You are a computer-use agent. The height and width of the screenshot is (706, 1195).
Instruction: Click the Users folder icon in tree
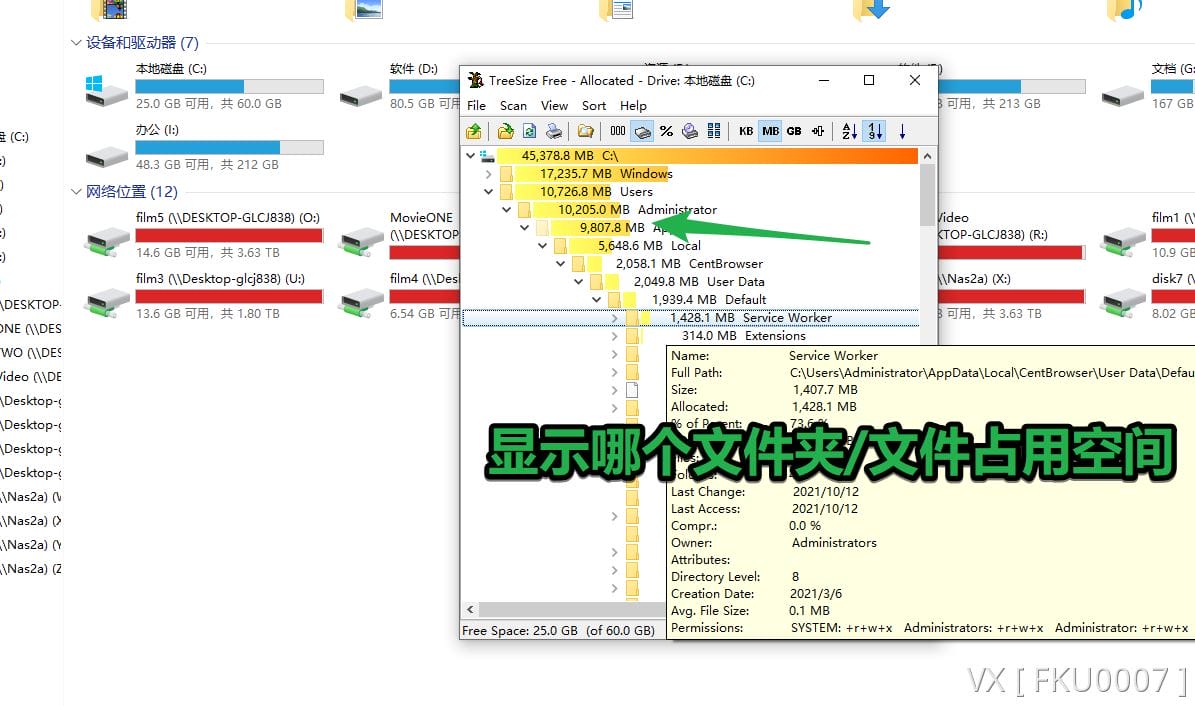[x=506, y=191]
